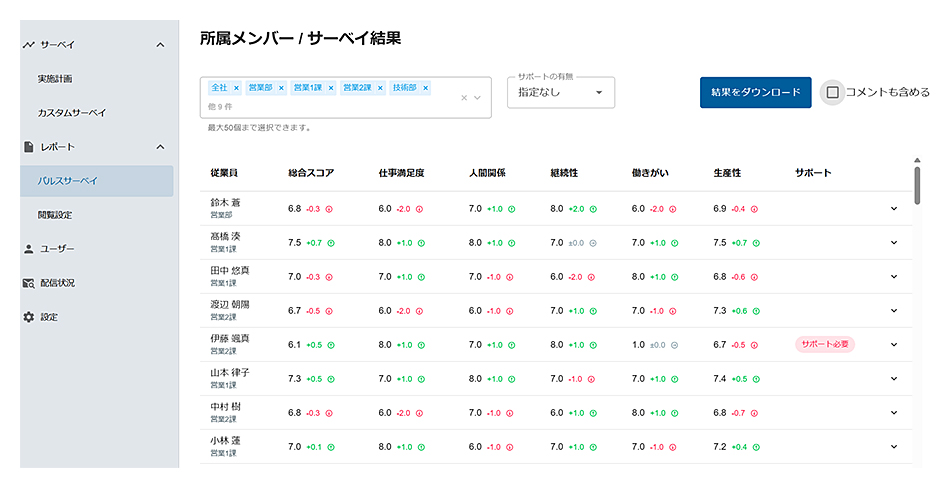Click the ユーザー person icon in sidebar
Screen dimensions: 950x488
click(29, 249)
